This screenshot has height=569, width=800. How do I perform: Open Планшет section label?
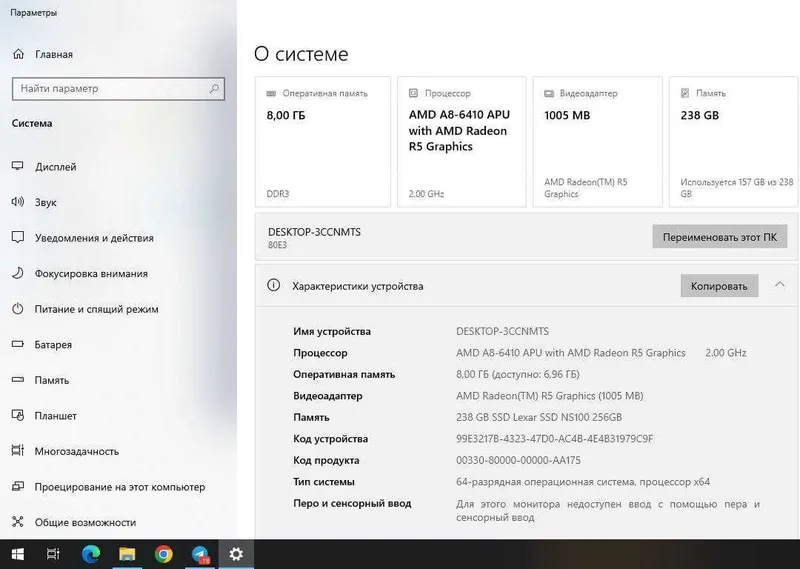pos(56,416)
